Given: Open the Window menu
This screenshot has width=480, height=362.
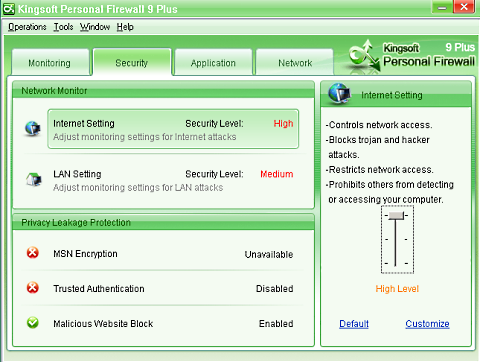Looking at the screenshot, I should [x=95, y=27].
